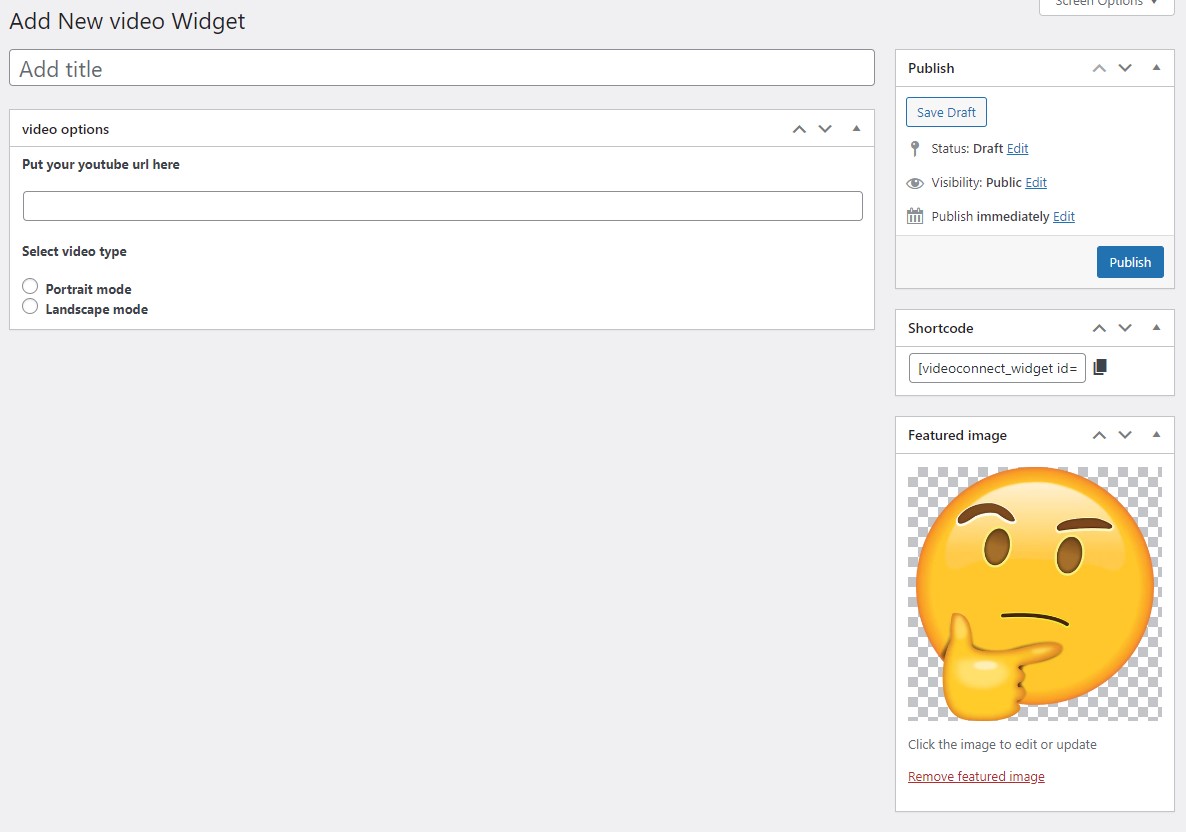Select Portrait mode radio button
This screenshot has width=1186, height=832.
point(30,286)
